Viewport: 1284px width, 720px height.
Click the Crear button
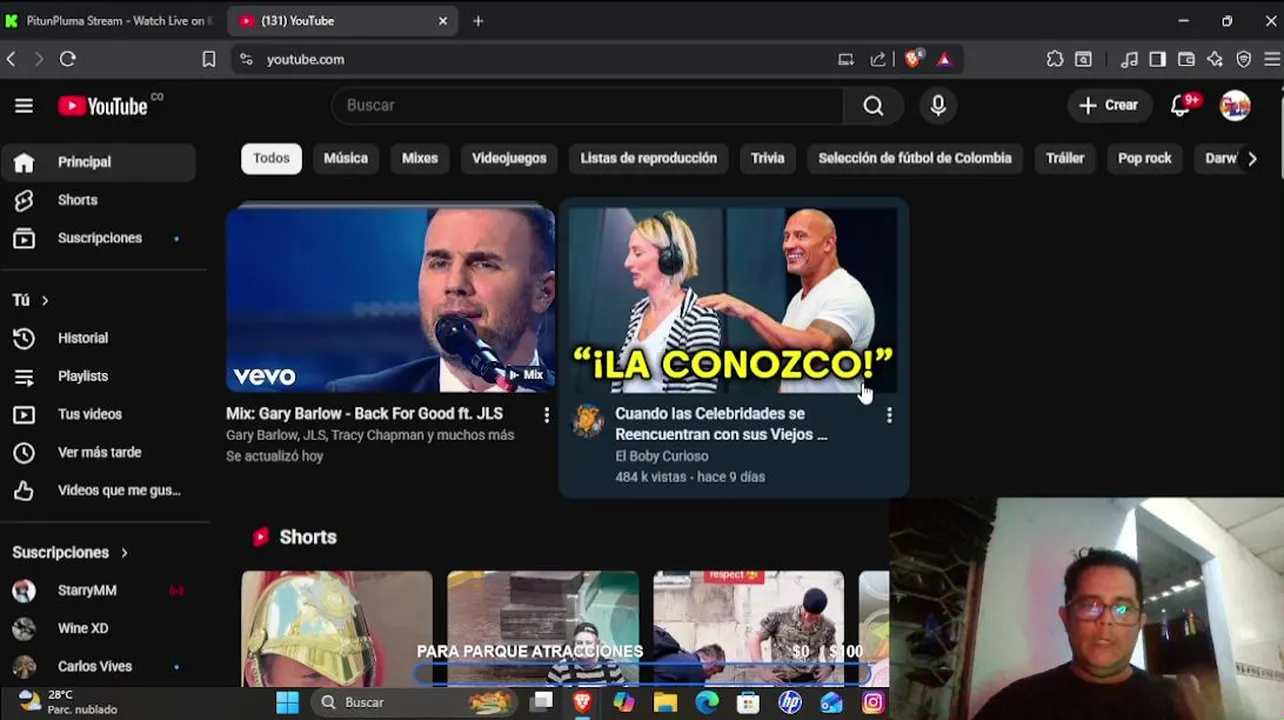click(1108, 105)
